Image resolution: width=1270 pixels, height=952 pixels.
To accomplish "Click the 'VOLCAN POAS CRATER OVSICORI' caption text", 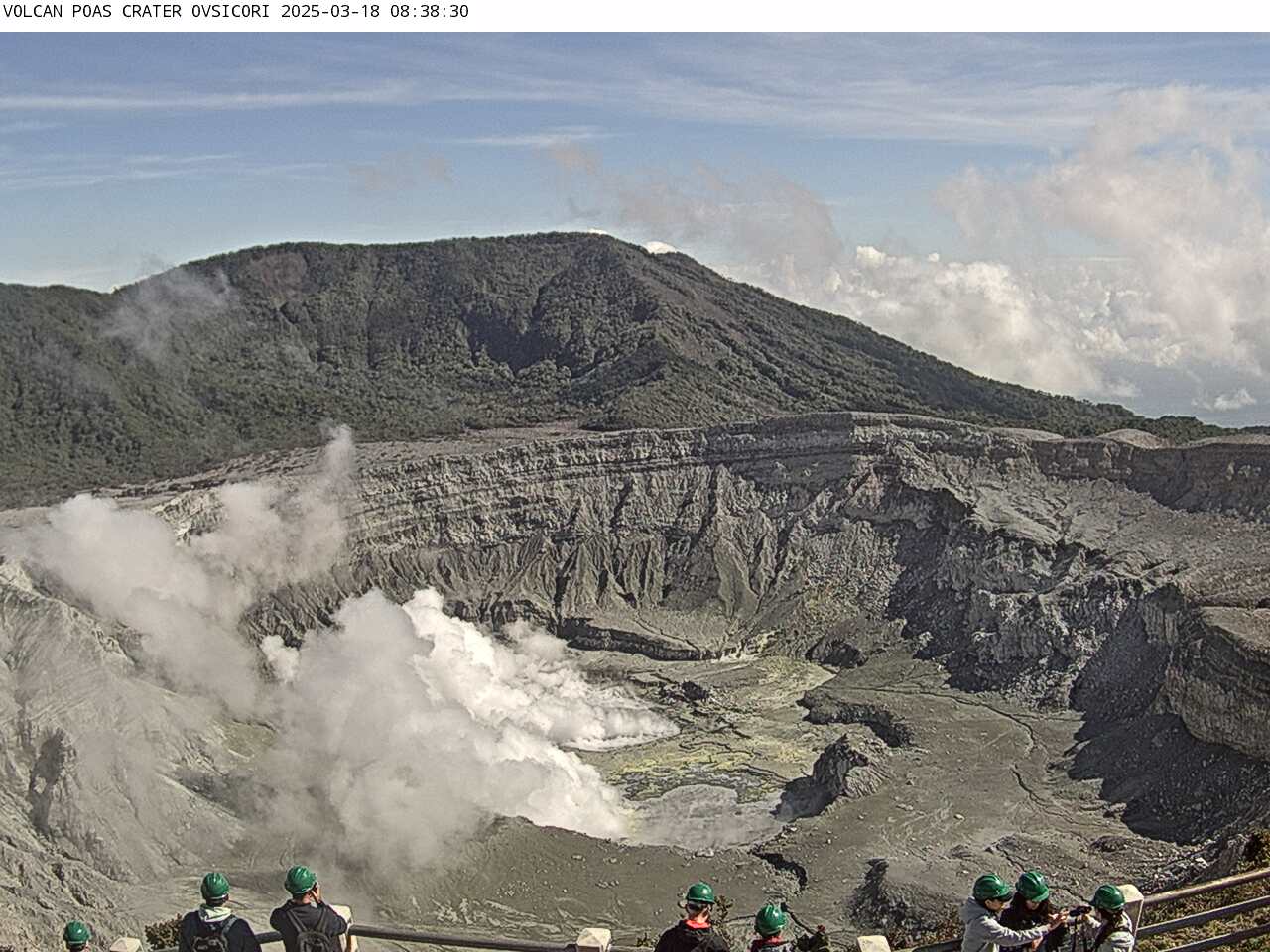I will click(137, 12).
